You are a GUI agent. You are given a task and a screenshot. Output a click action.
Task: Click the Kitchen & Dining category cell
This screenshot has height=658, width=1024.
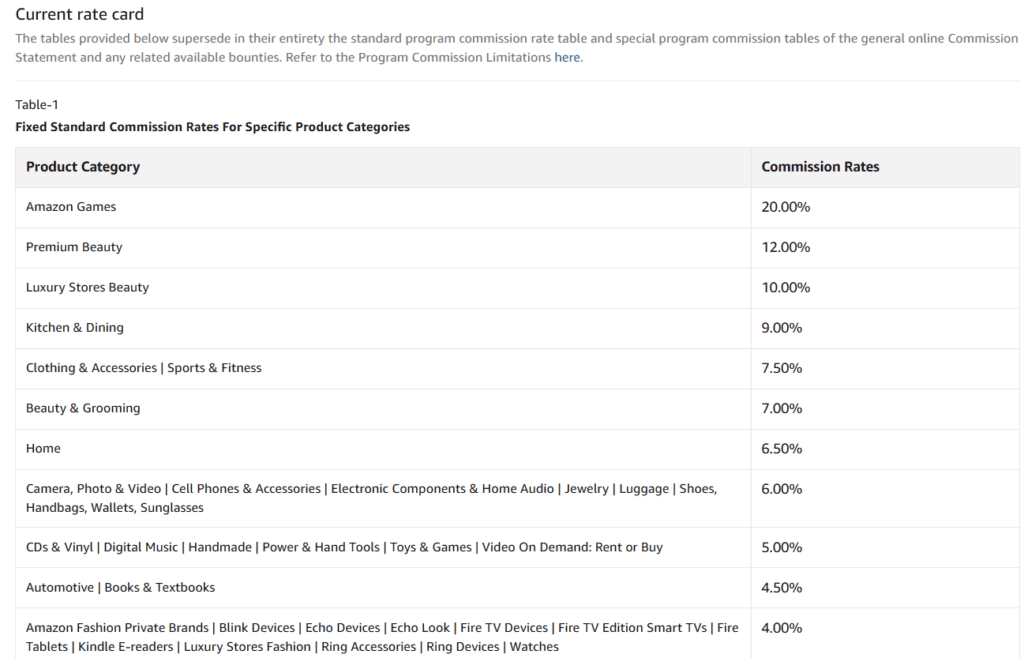(x=75, y=328)
